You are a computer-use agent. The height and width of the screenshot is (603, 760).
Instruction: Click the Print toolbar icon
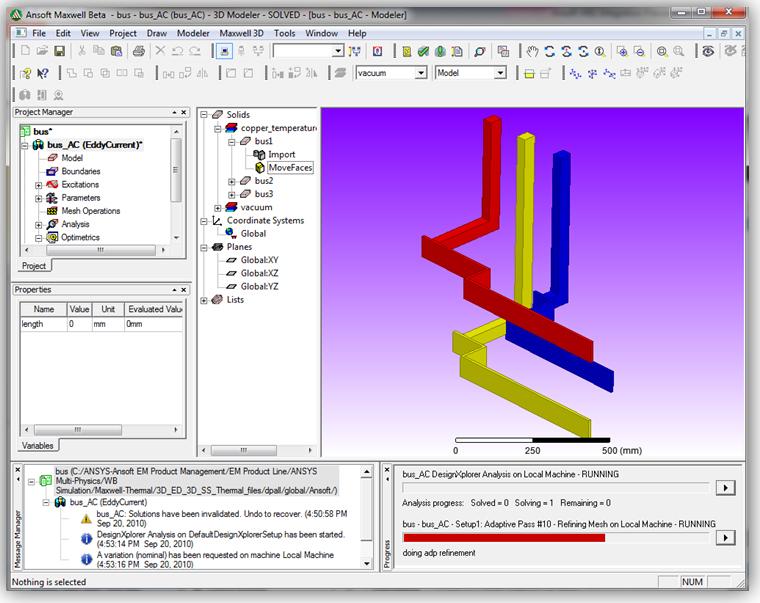[x=139, y=51]
